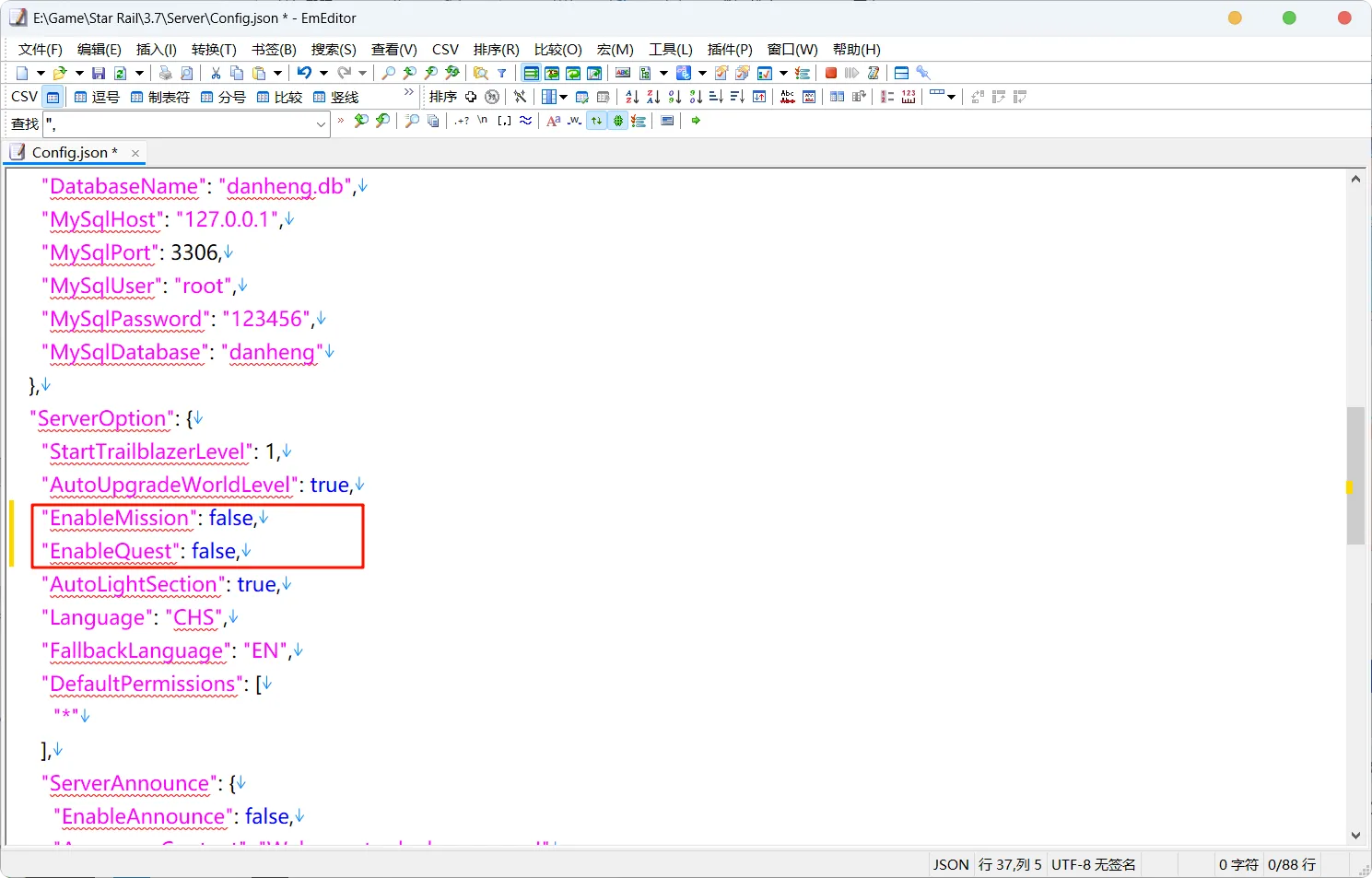
Task: Toggle the Match case option
Action: 553,121
